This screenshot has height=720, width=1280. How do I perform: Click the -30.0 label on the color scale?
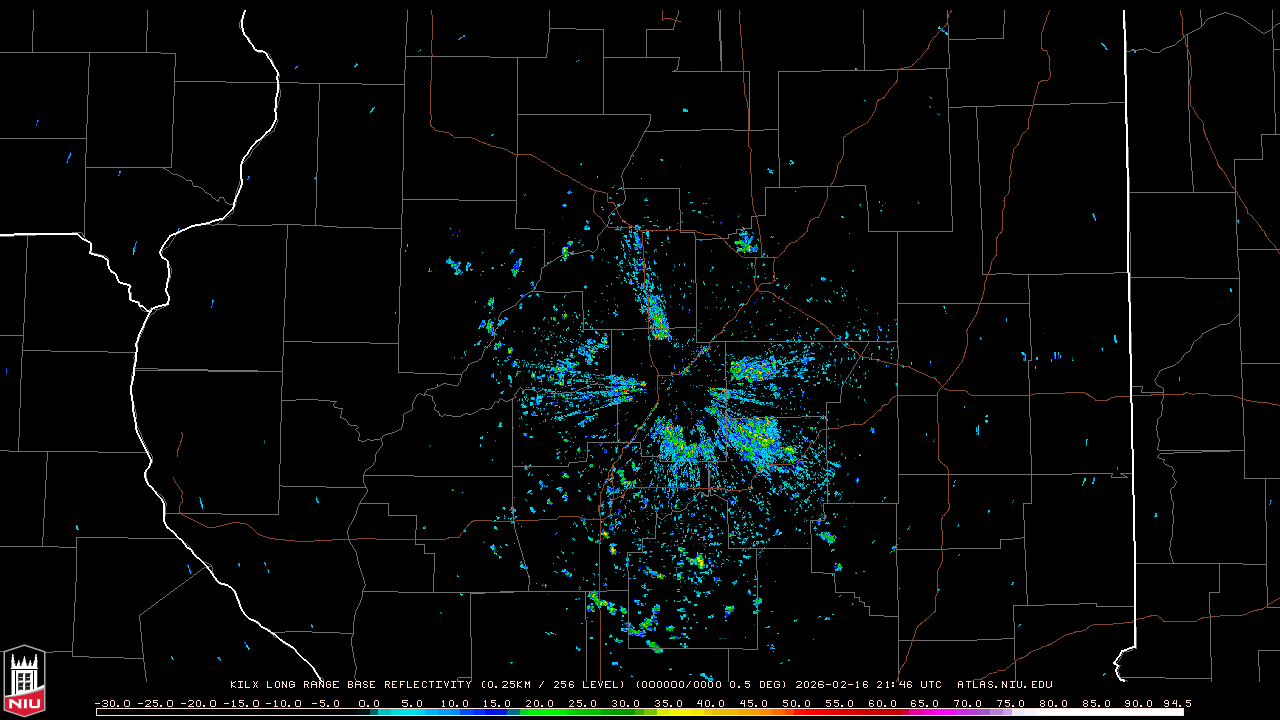[x=112, y=703]
